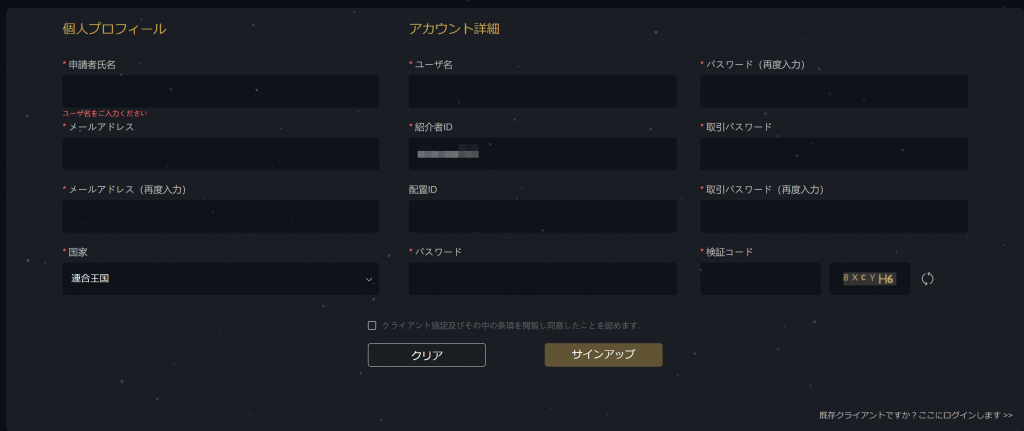Click the クリア button

pyautogui.click(x=426, y=355)
